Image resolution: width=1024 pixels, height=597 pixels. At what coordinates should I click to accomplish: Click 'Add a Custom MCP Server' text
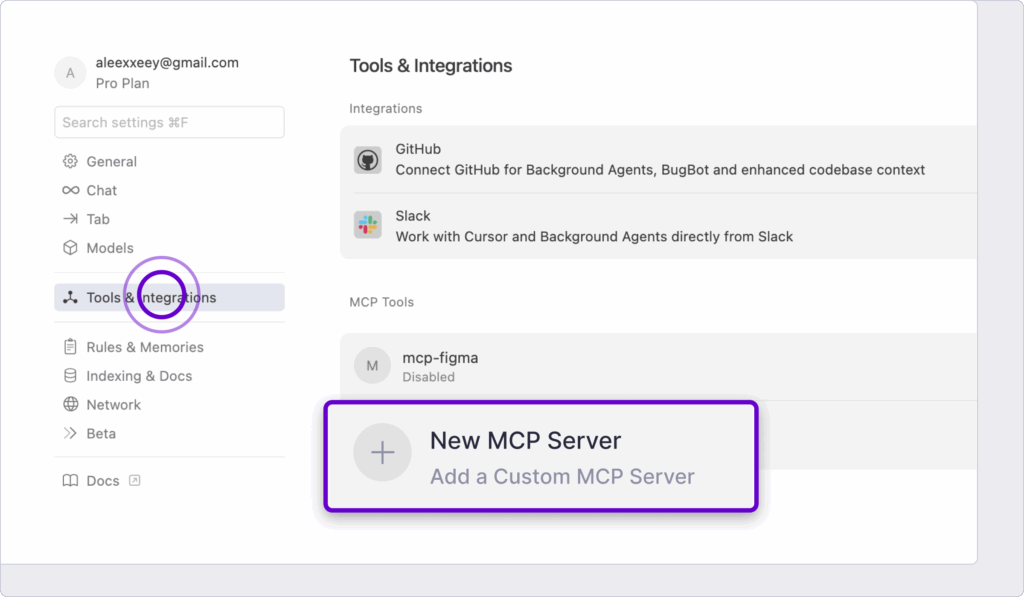[x=562, y=477]
